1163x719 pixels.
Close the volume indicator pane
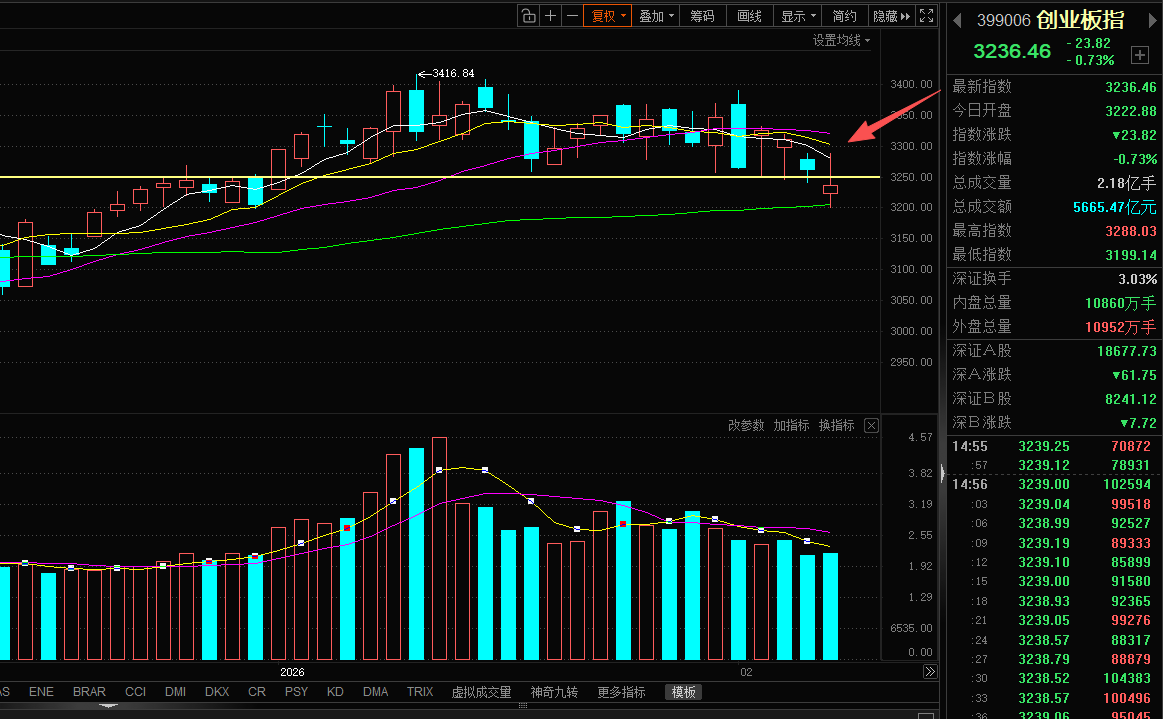point(872,425)
